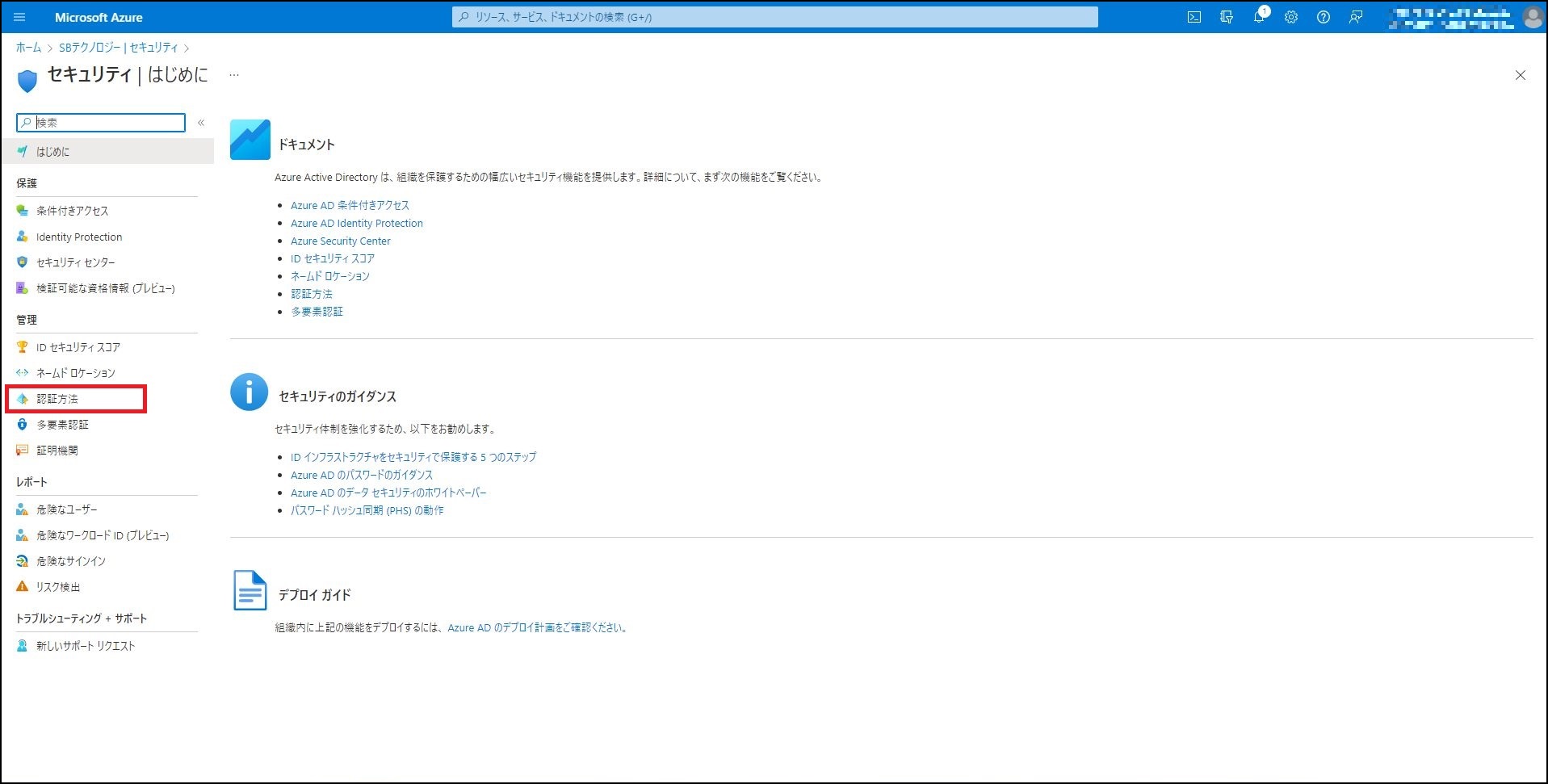The width and height of the screenshot is (1548, 784).
Task: Open Azure AD のデータ セキュリティのホワイトペーパー link
Action: coord(388,493)
